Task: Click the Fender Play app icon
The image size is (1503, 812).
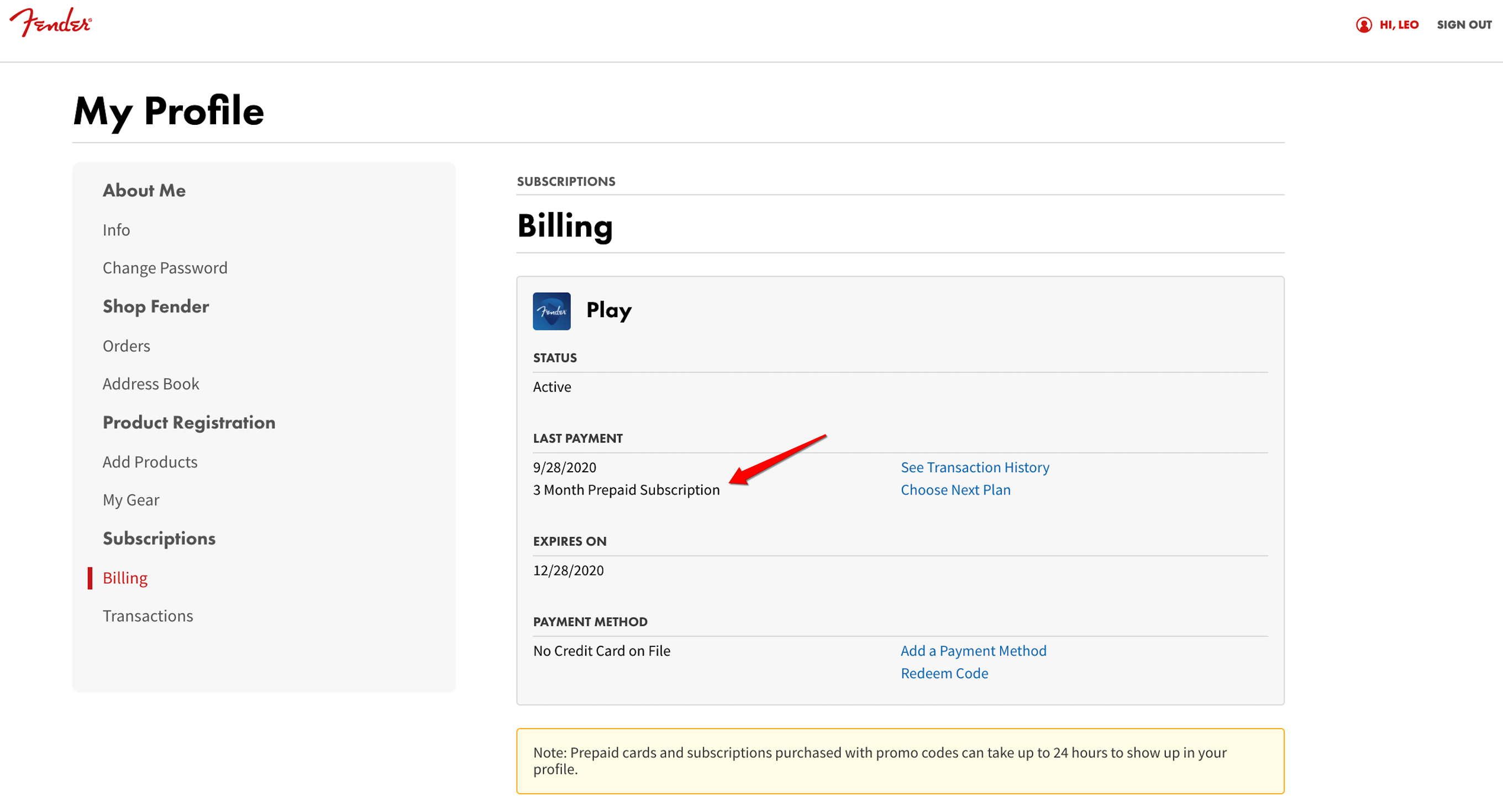Action: click(x=551, y=311)
